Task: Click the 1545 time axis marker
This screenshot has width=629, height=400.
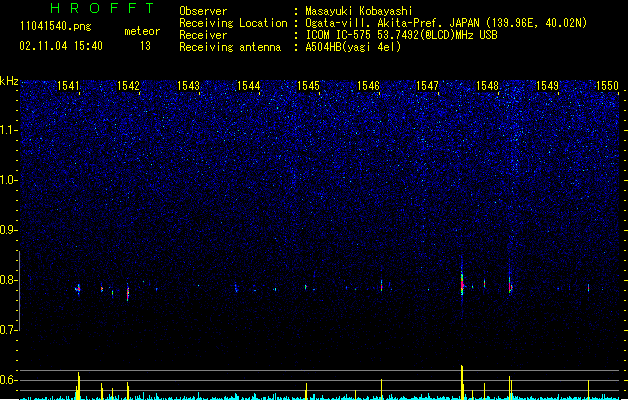Action: [x=308, y=86]
